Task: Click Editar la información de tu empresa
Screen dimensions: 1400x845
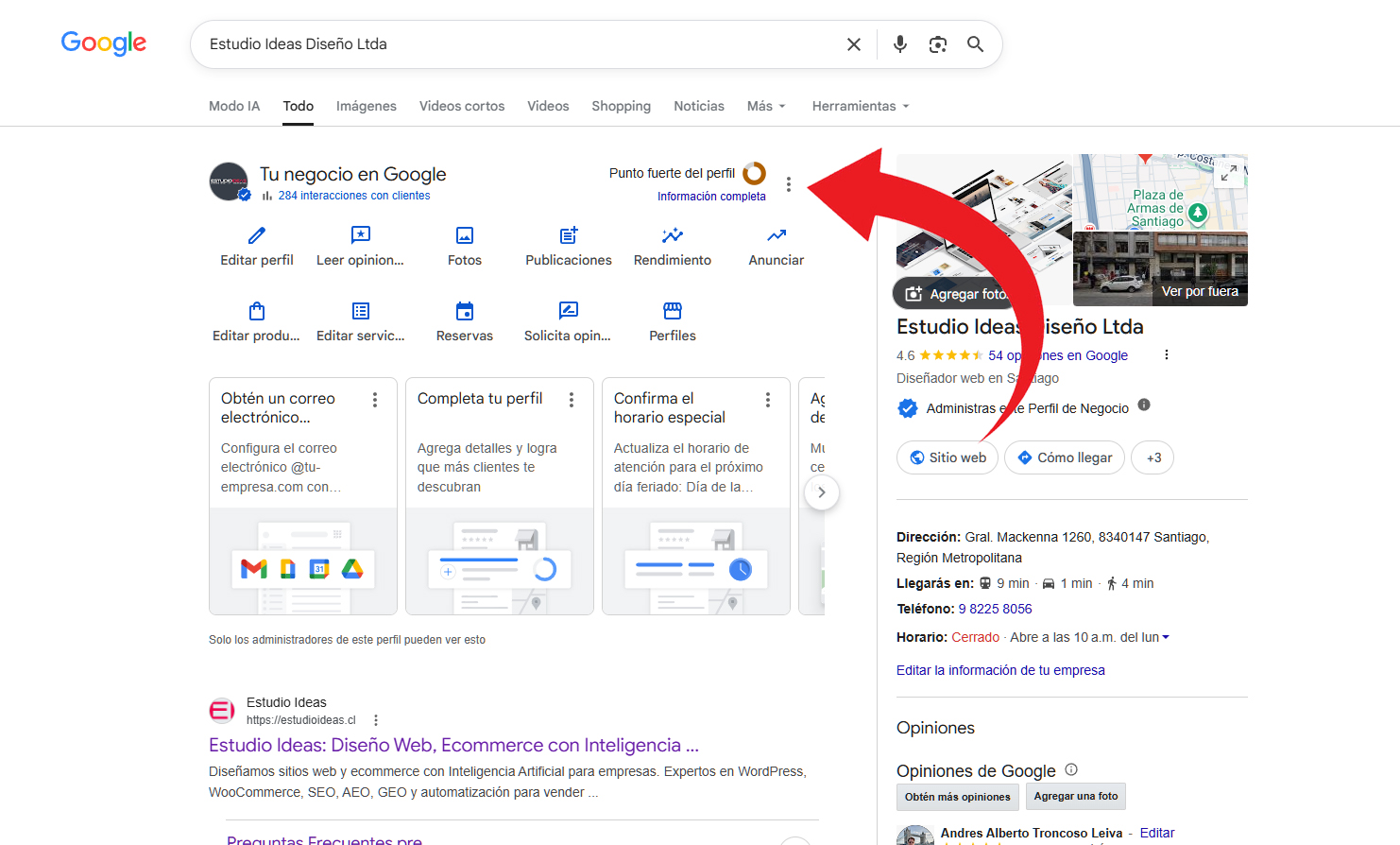Action: [1000, 670]
